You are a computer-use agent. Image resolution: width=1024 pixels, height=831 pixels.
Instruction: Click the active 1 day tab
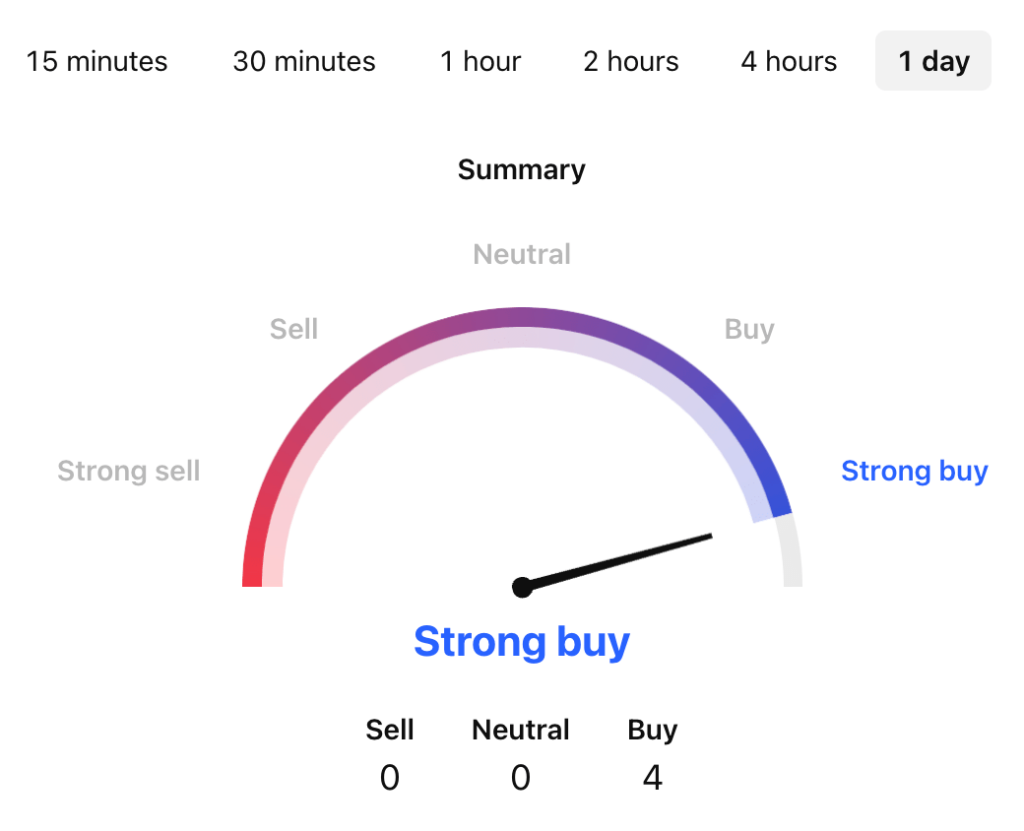pyautogui.click(x=933, y=62)
